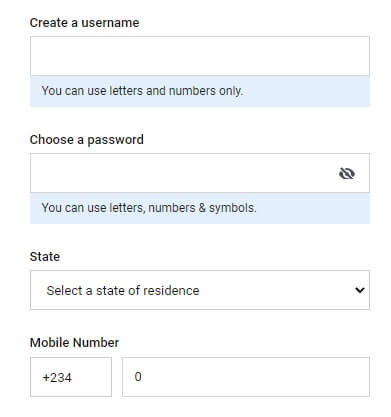Click the State field label
The height and width of the screenshot is (417, 391).
[x=45, y=257]
